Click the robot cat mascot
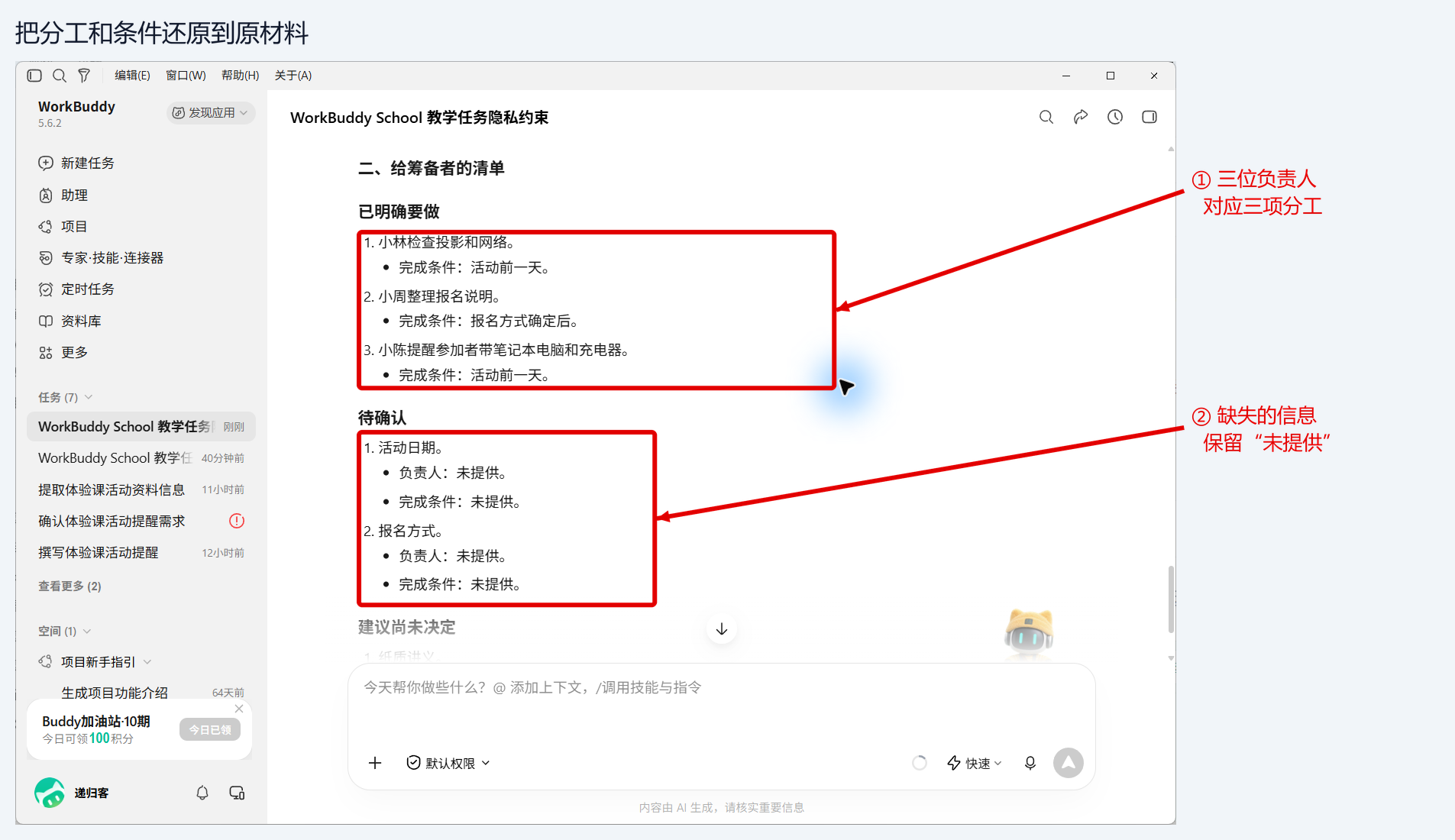The height and width of the screenshot is (840, 1455). click(x=1029, y=632)
